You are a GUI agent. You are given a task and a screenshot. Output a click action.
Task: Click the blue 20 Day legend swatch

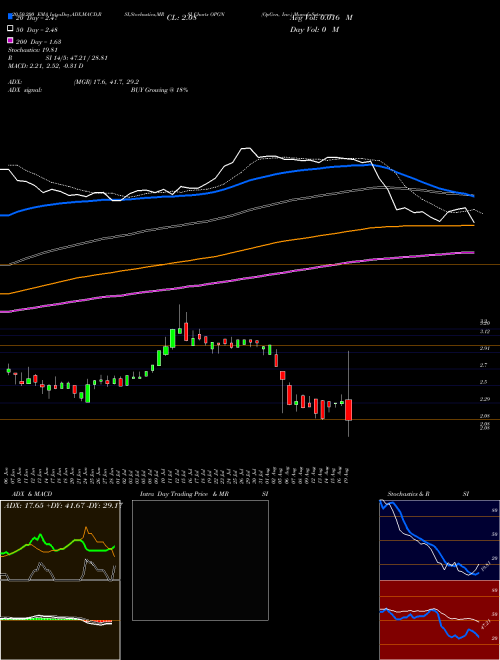click(10, 16)
